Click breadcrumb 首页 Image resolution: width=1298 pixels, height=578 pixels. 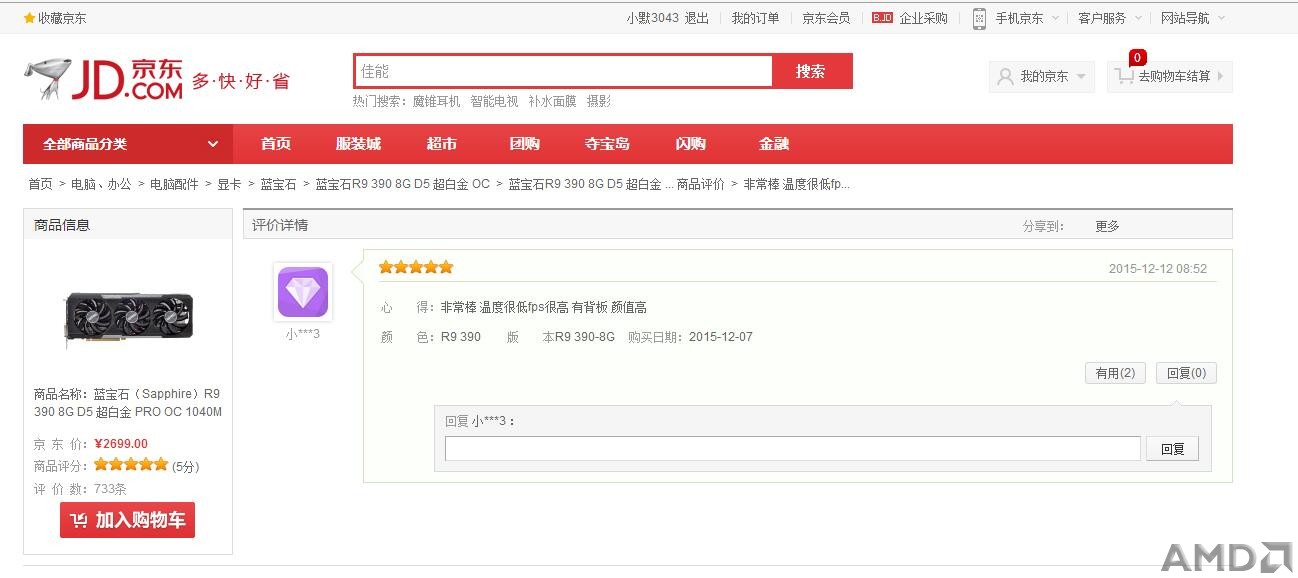click(x=40, y=184)
